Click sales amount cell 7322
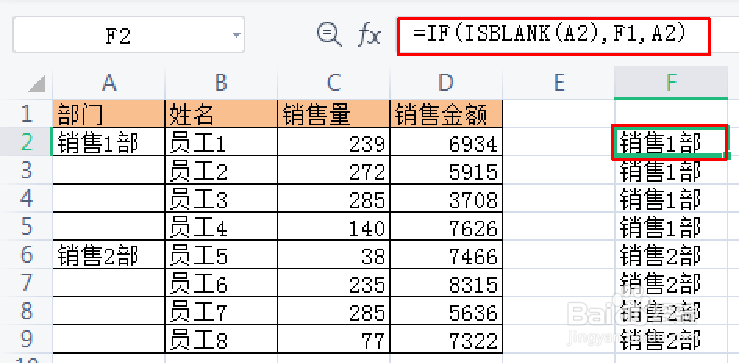The image size is (740, 363). (446, 339)
